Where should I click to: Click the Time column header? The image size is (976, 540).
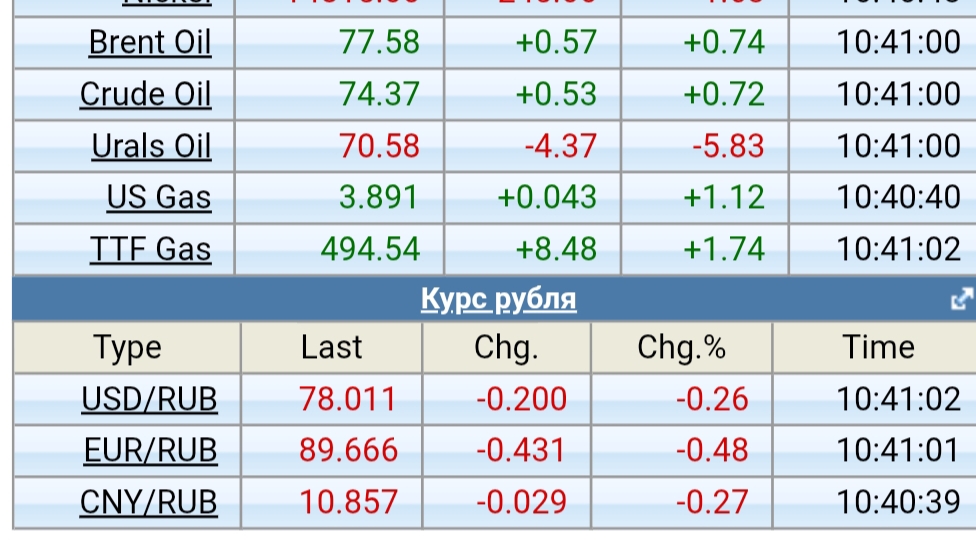coord(878,348)
